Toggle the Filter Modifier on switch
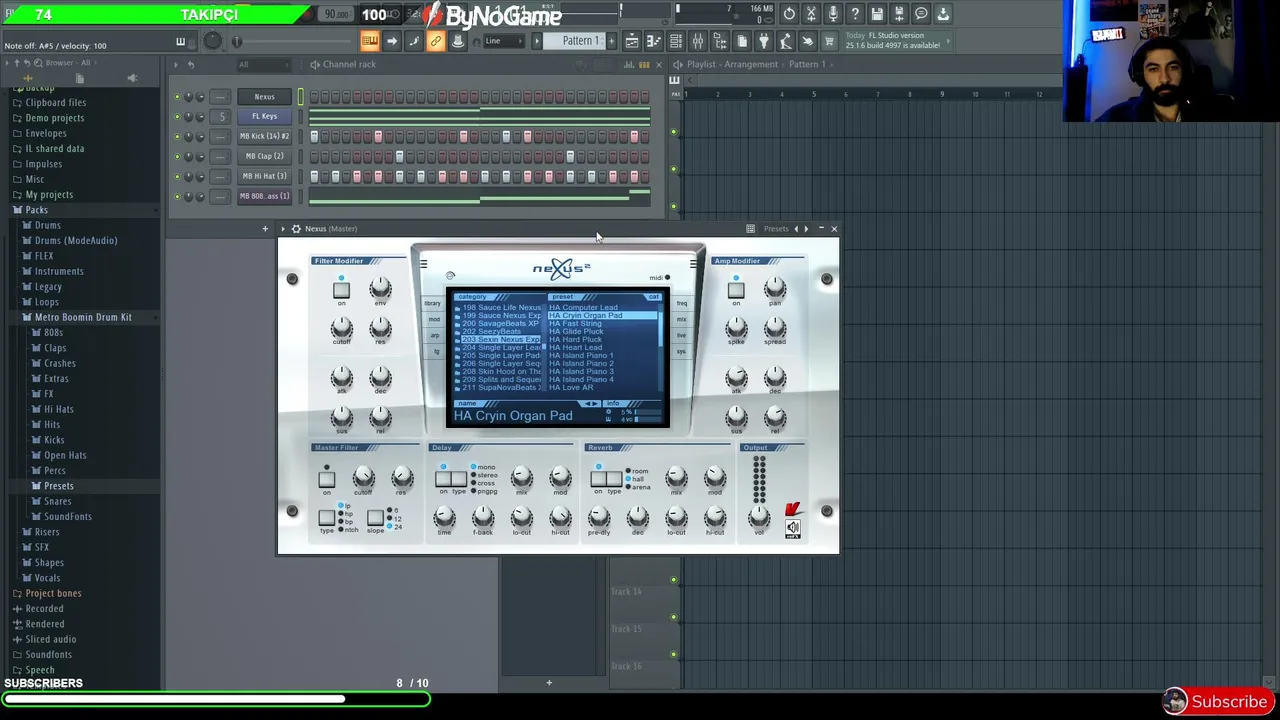This screenshot has width=1280, height=720. click(341, 290)
